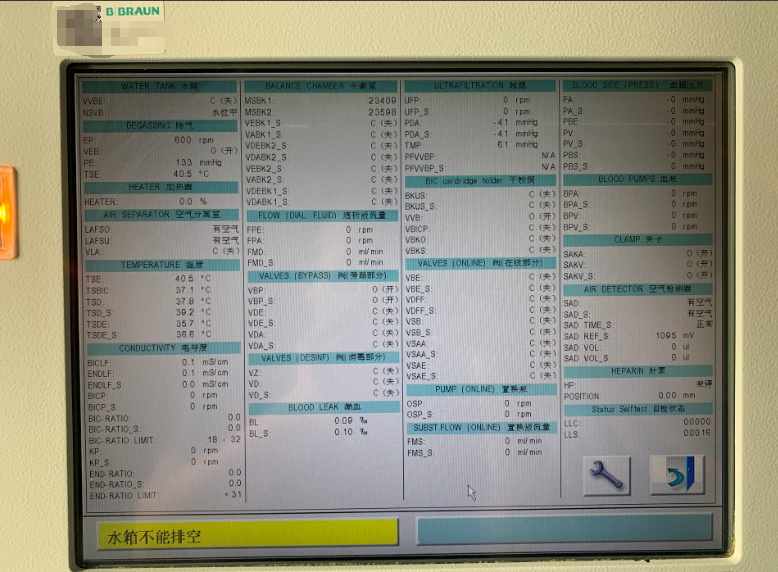Select the BLOOD SIDE (PRESS.) header
Image resolution: width=778 pixels, height=572 pixels.
pyautogui.click(x=637, y=85)
